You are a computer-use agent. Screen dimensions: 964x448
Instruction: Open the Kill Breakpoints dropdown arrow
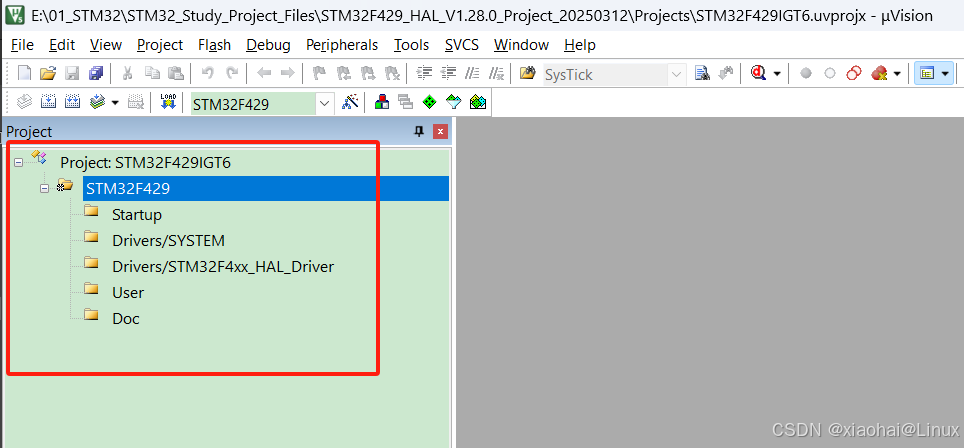coord(896,74)
